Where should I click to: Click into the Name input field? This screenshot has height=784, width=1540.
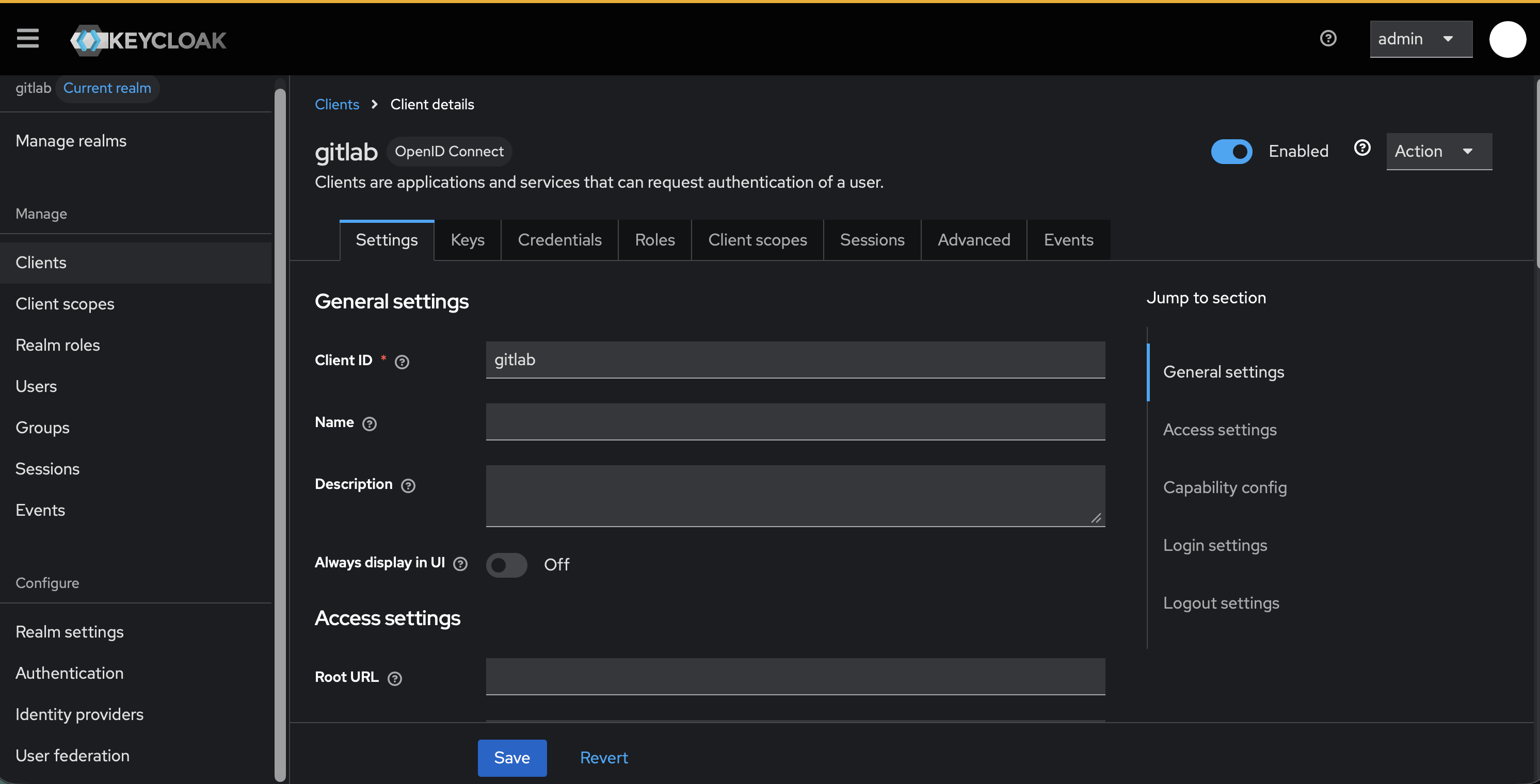coord(795,422)
